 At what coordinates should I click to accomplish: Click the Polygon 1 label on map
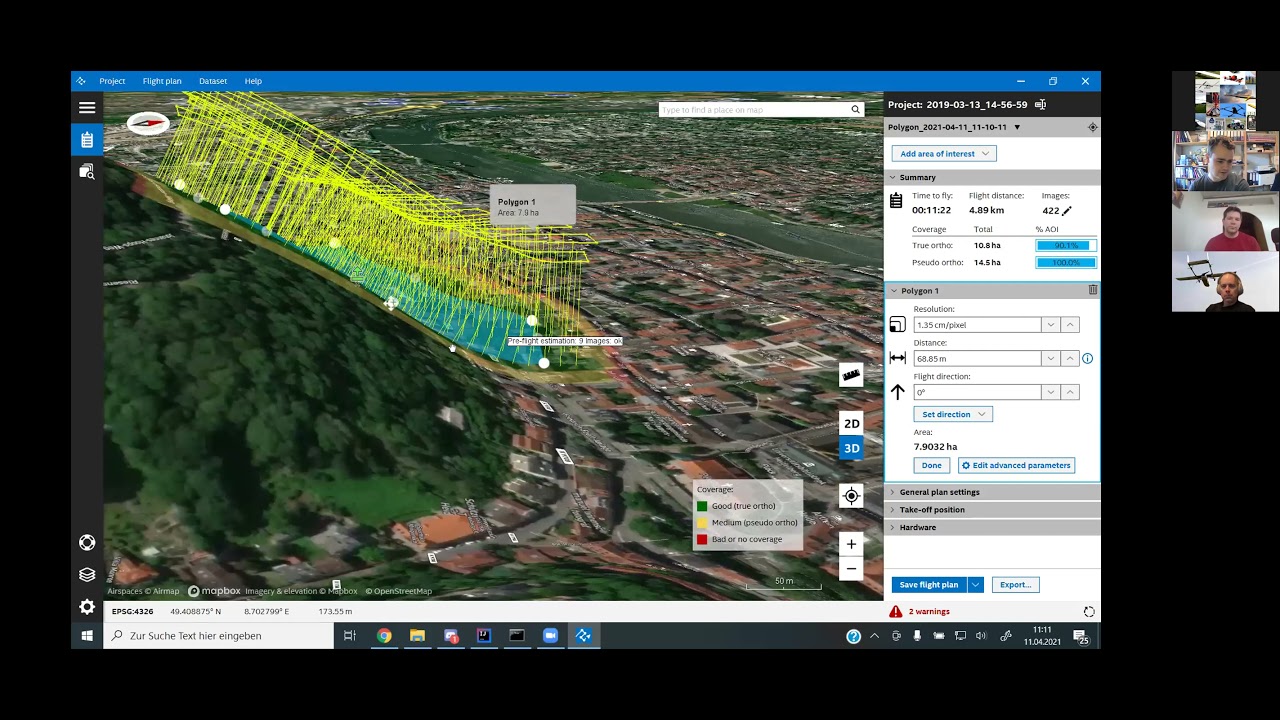(517, 202)
